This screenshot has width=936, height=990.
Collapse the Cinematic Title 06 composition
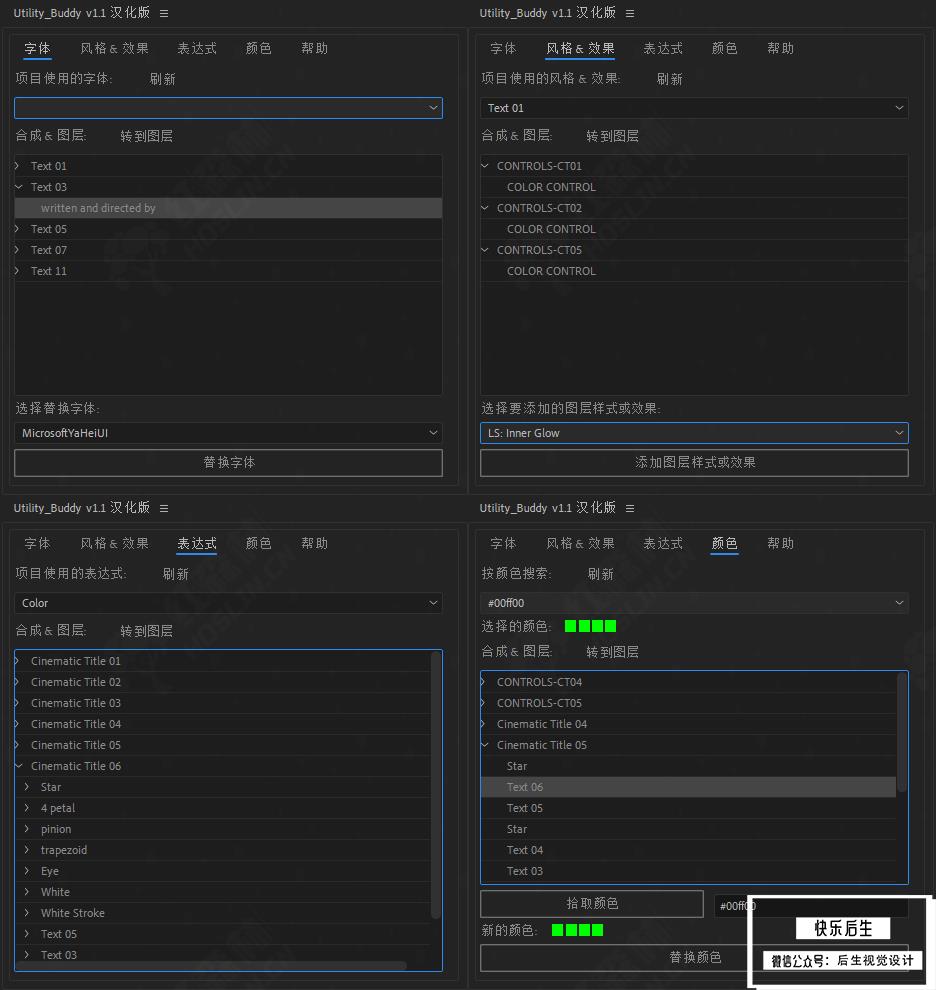point(18,766)
